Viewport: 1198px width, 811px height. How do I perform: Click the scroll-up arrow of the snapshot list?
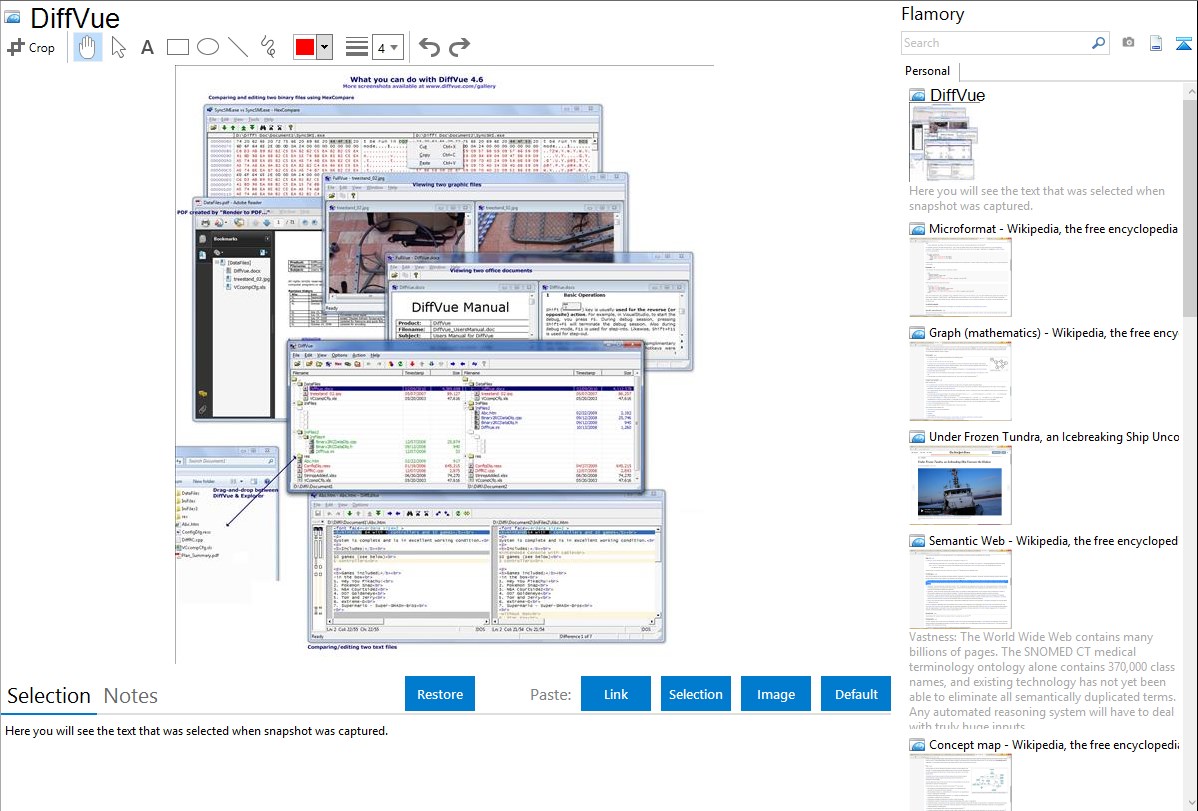tap(1190, 91)
